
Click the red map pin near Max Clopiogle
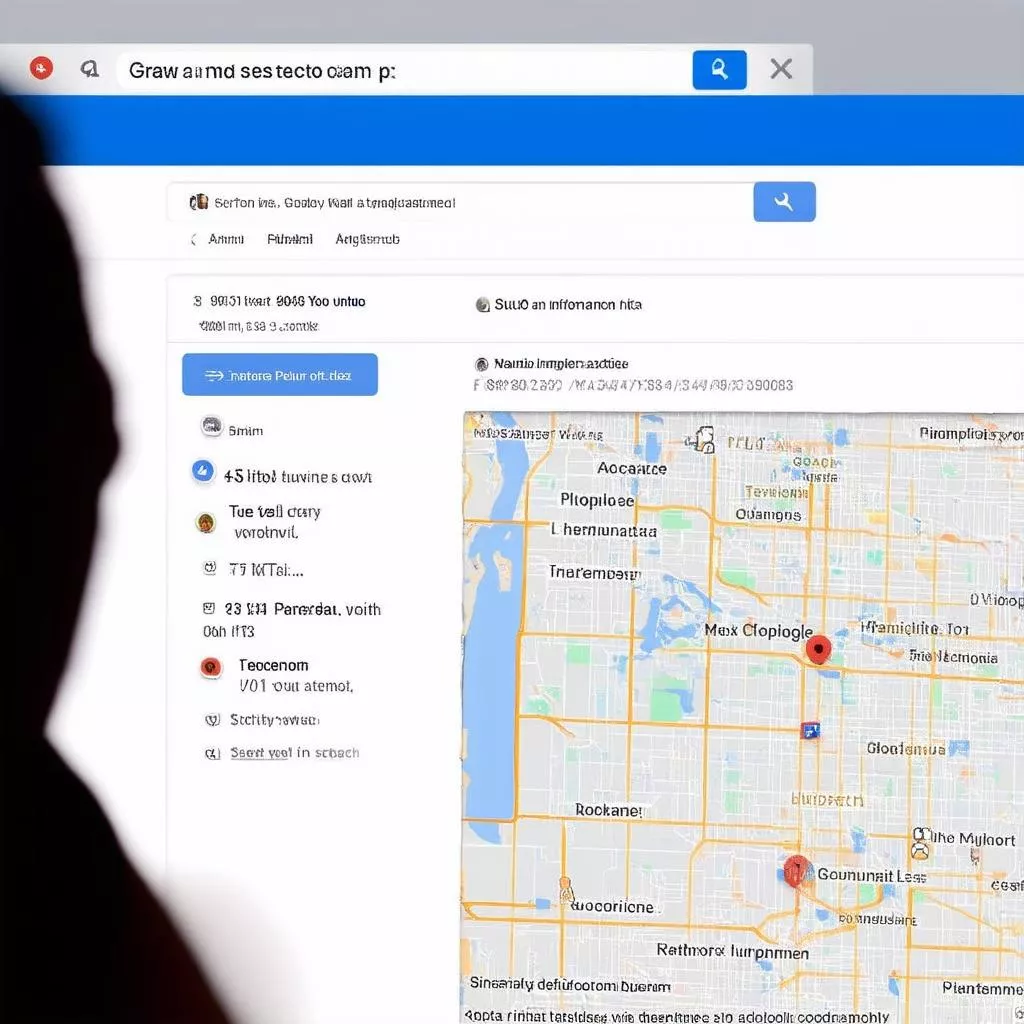pyautogui.click(x=818, y=649)
